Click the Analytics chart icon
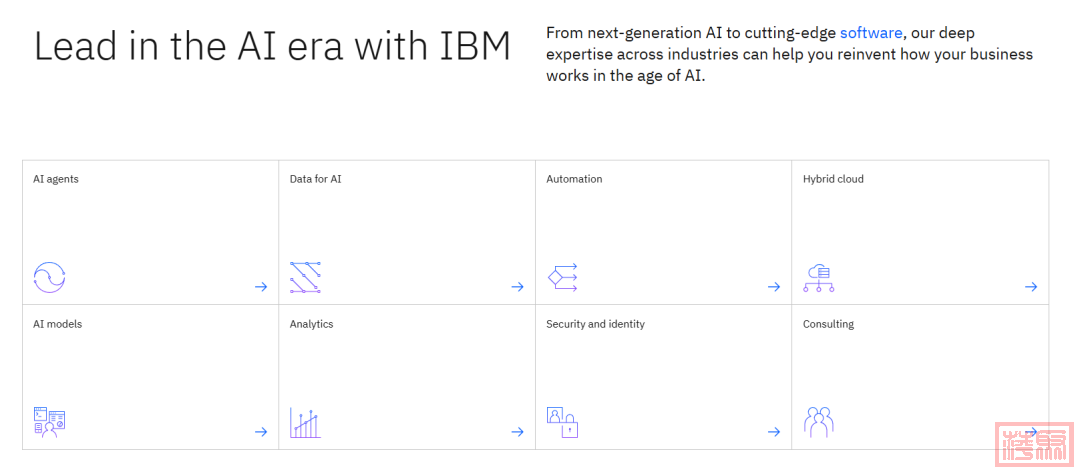This screenshot has width=1080, height=472. pos(305,422)
